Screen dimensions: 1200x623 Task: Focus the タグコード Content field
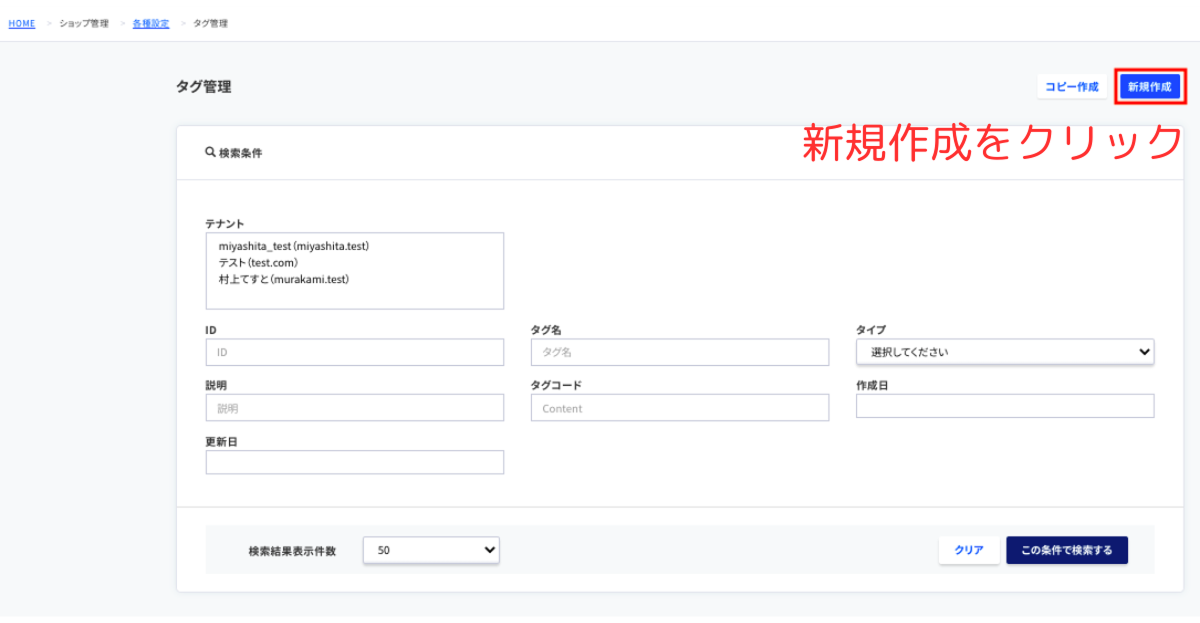(679, 408)
